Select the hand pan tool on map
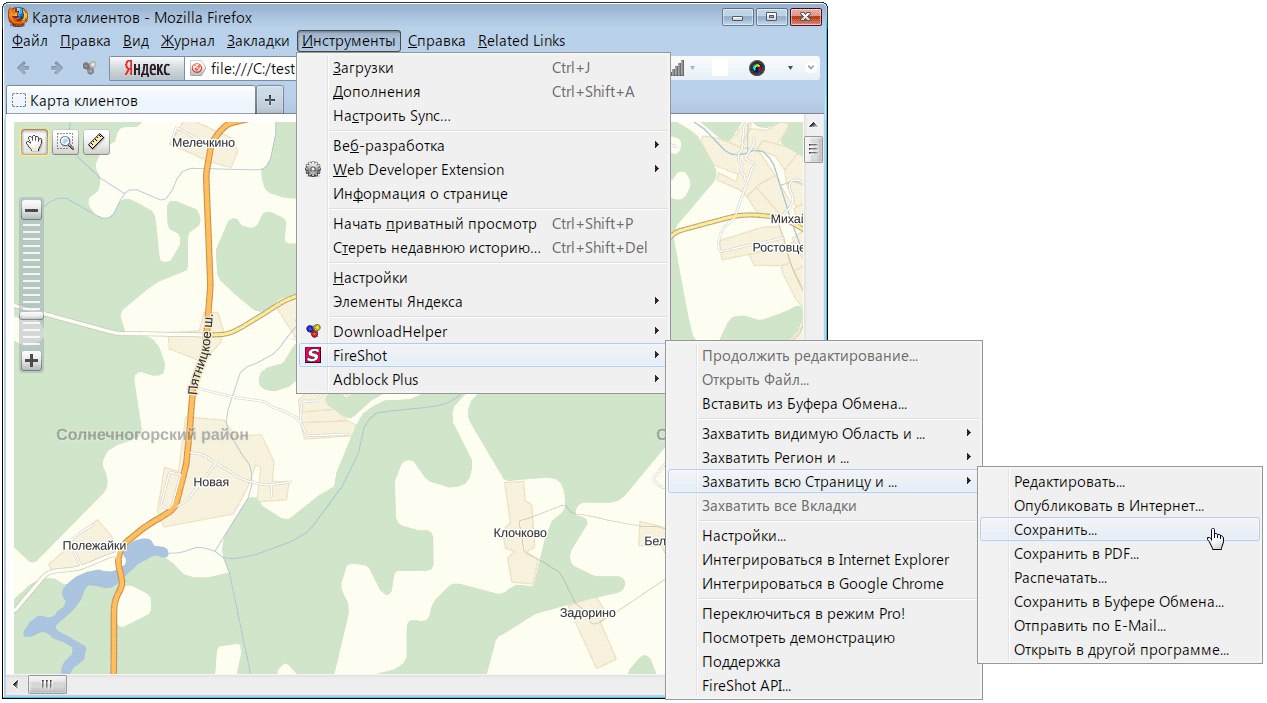 [x=35, y=142]
